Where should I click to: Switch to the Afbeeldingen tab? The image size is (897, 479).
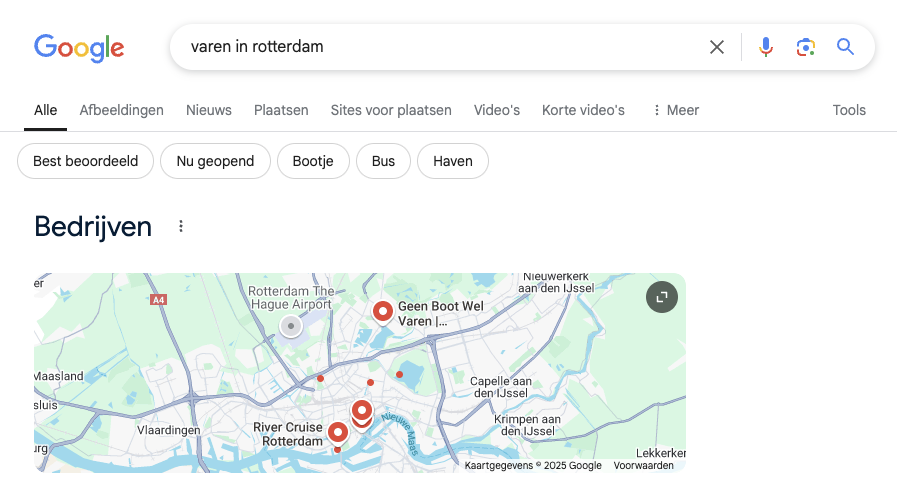[x=121, y=110]
